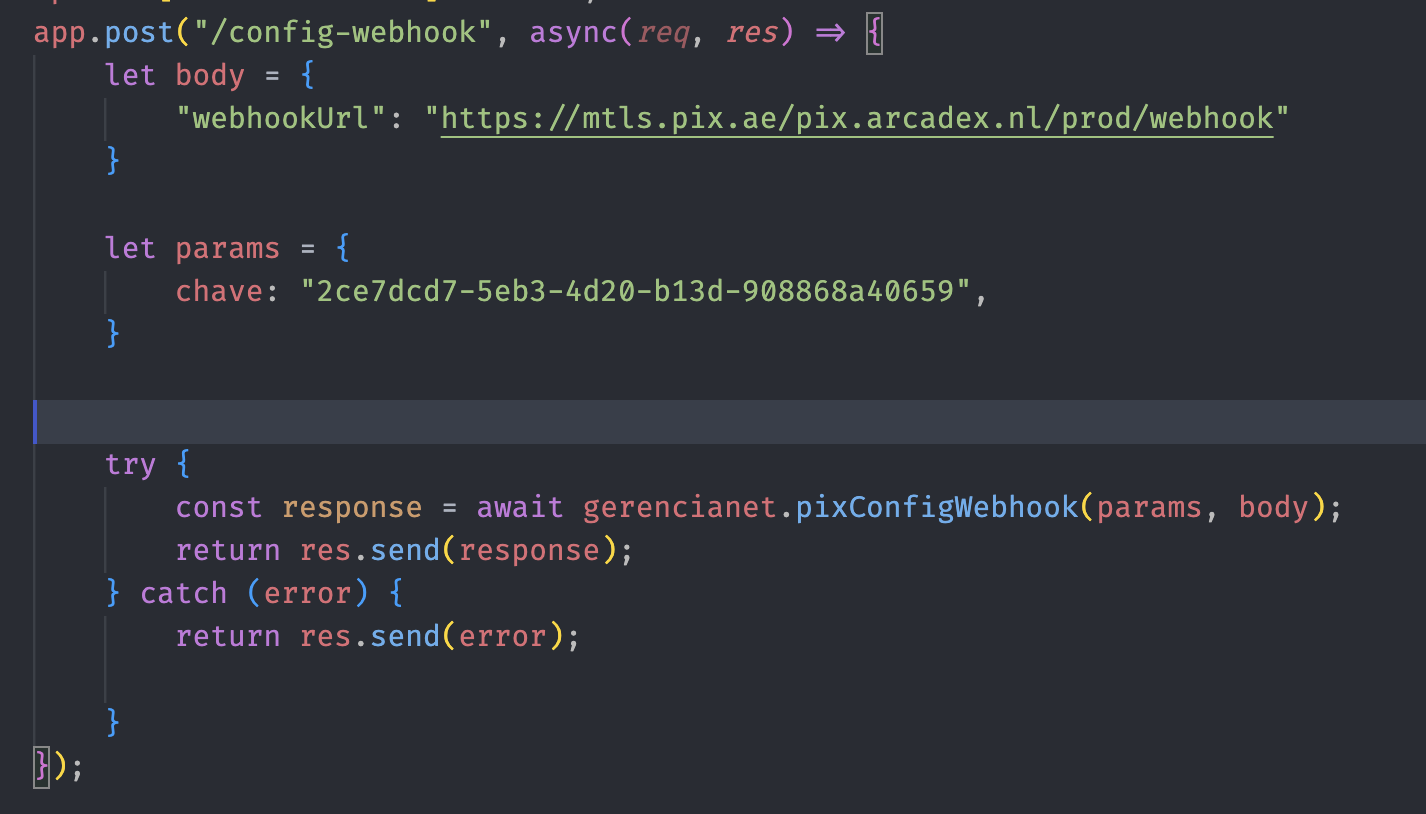
Task: Place cursor on the pixConfigWebhook method call
Action: click(937, 507)
